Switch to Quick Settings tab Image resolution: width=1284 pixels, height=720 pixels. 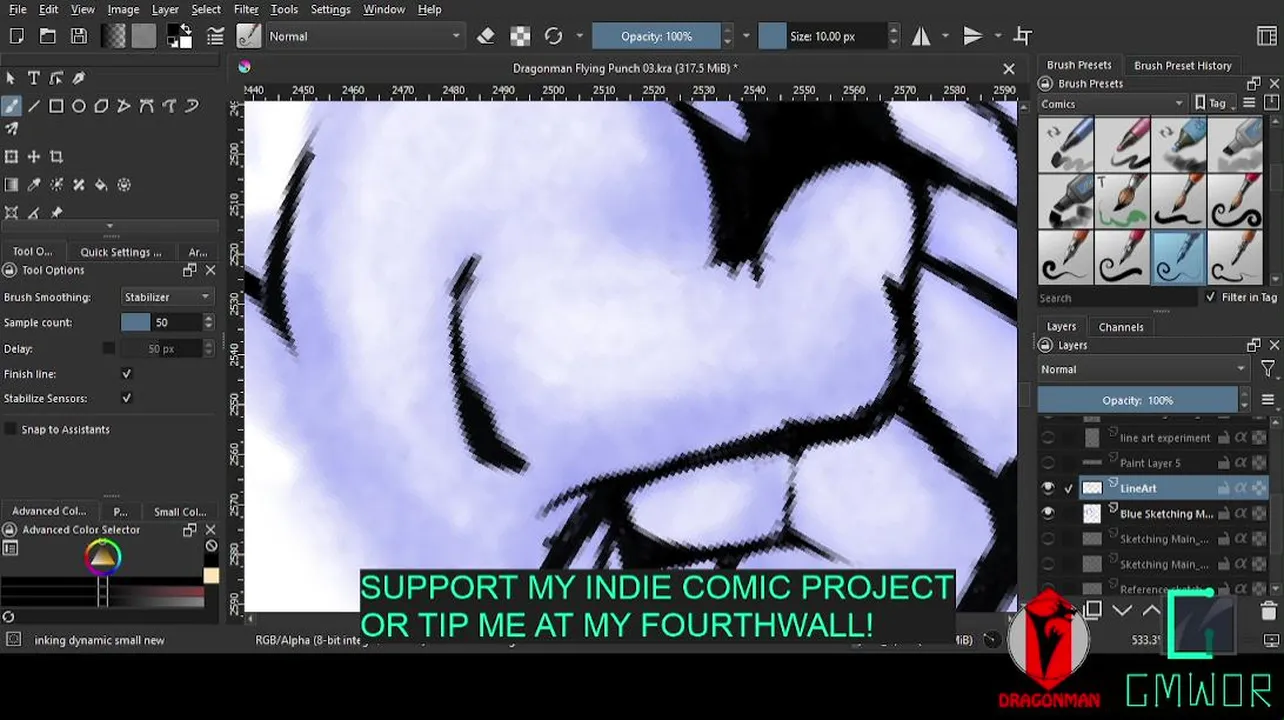tap(121, 252)
